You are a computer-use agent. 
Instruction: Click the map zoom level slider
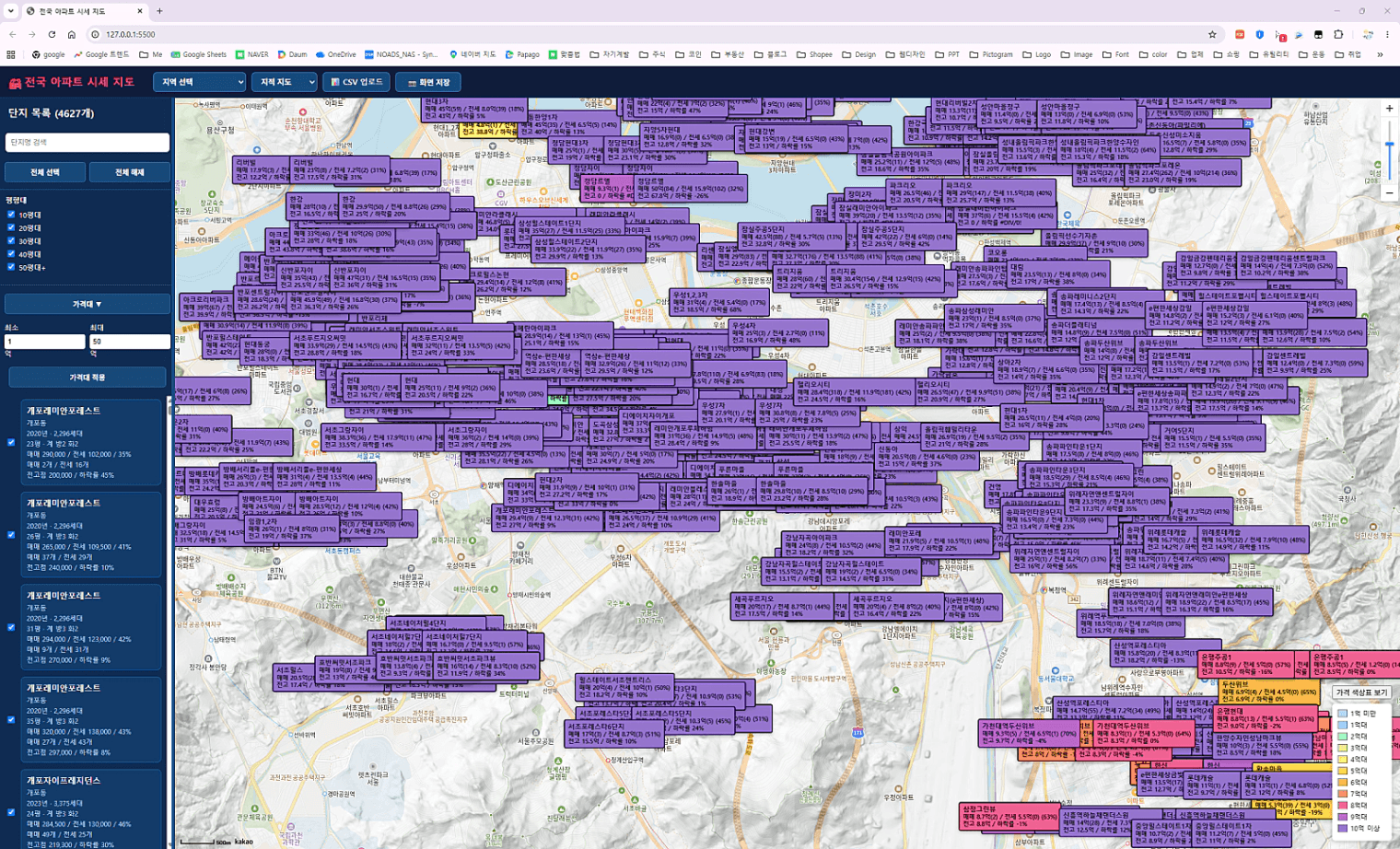click(1389, 151)
